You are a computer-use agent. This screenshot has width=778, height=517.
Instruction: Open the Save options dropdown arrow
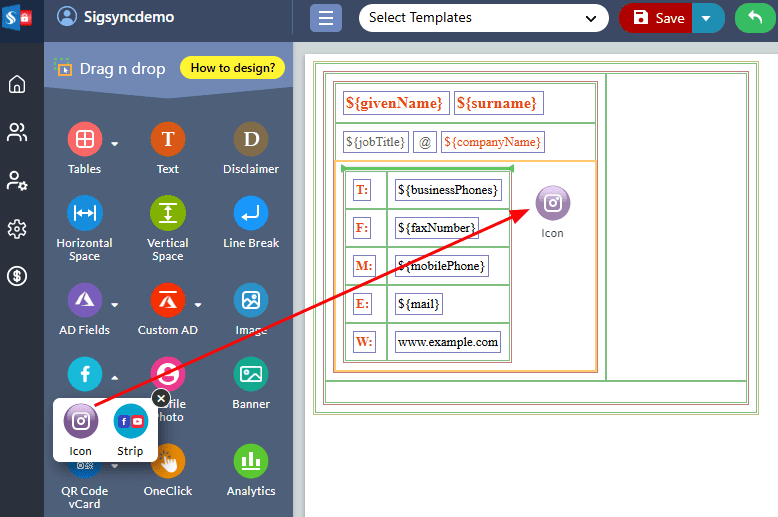pyautogui.click(x=708, y=18)
